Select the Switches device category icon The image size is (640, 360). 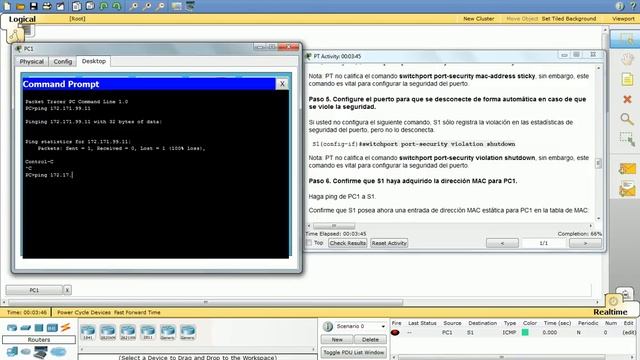click(25, 328)
